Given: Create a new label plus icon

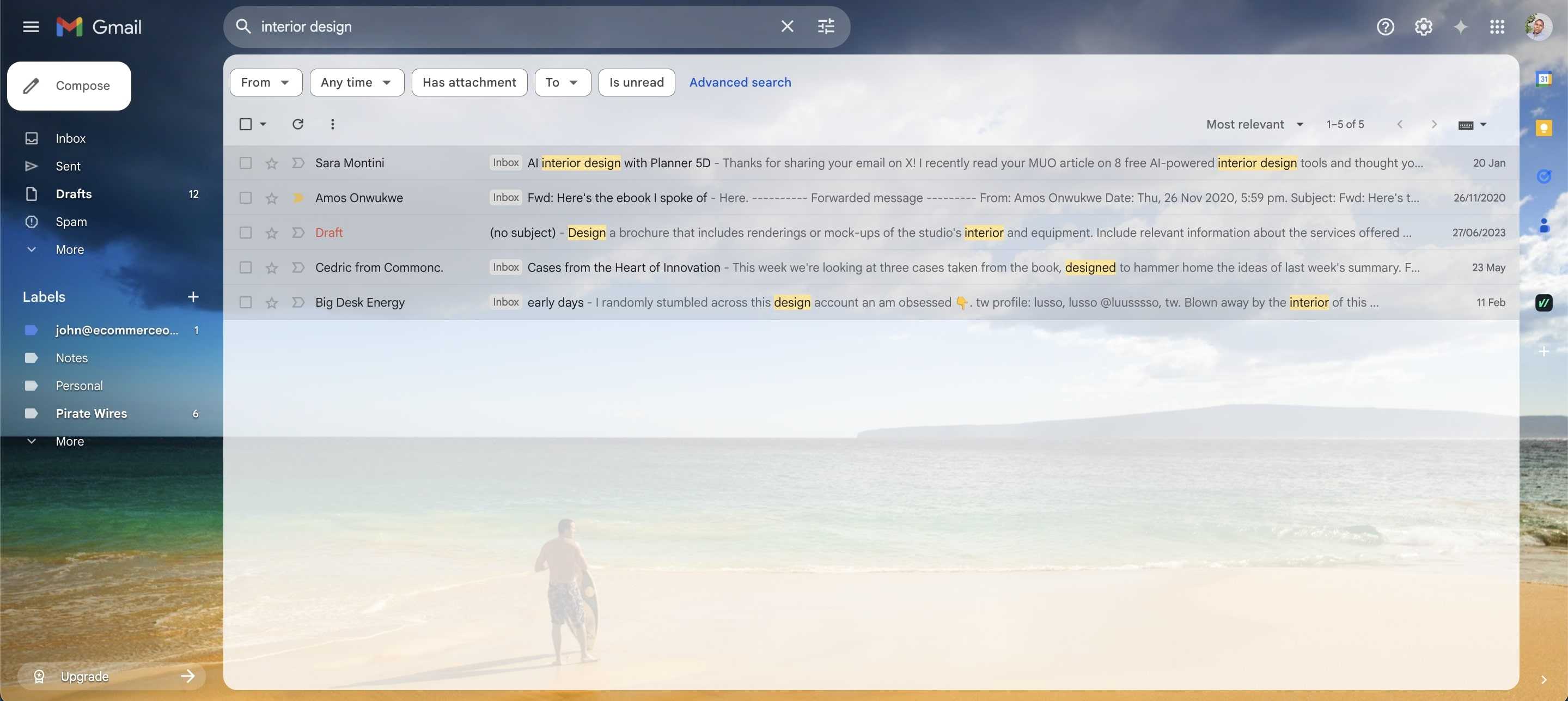Looking at the screenshot, I should click(193, 297).
